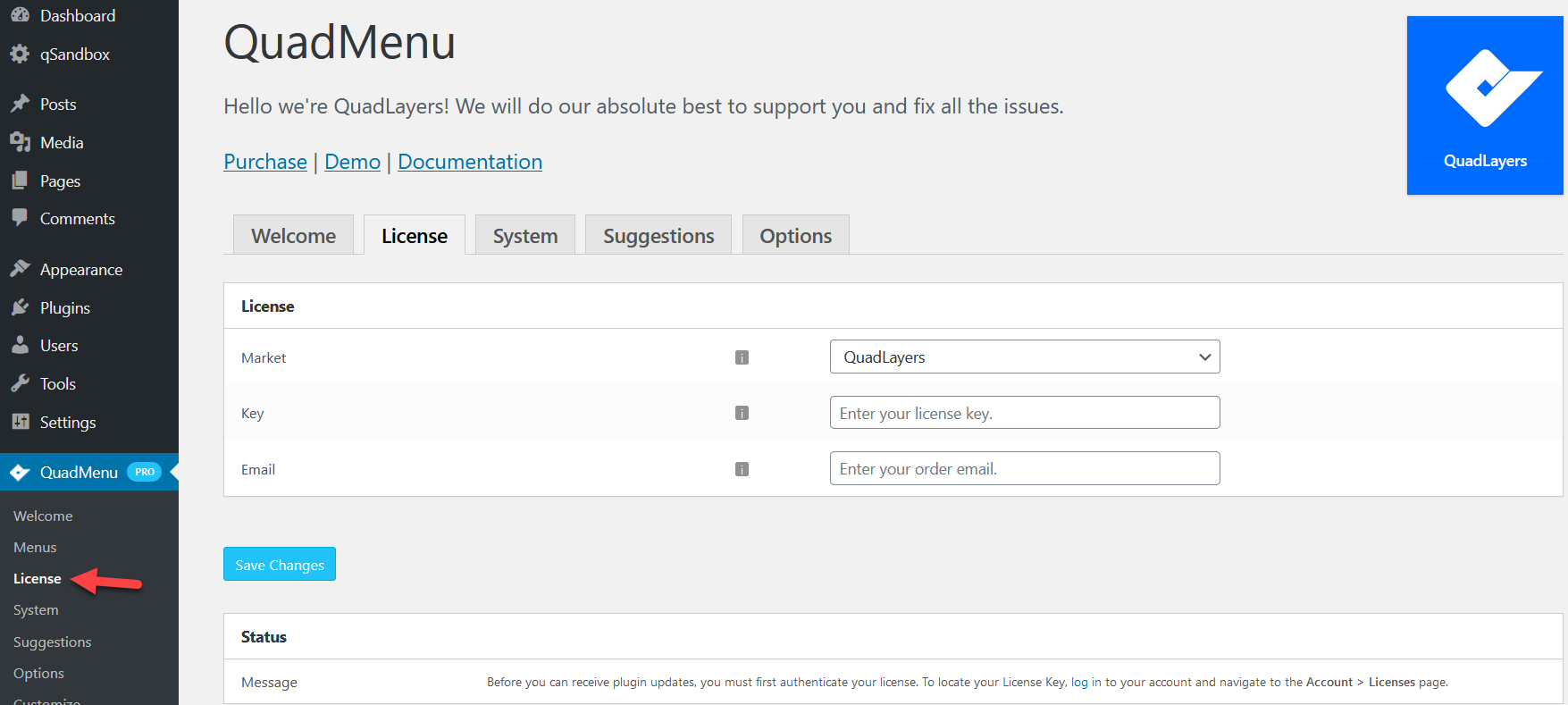
Task: Click info icon beside Key field
Action: (742, 413)
